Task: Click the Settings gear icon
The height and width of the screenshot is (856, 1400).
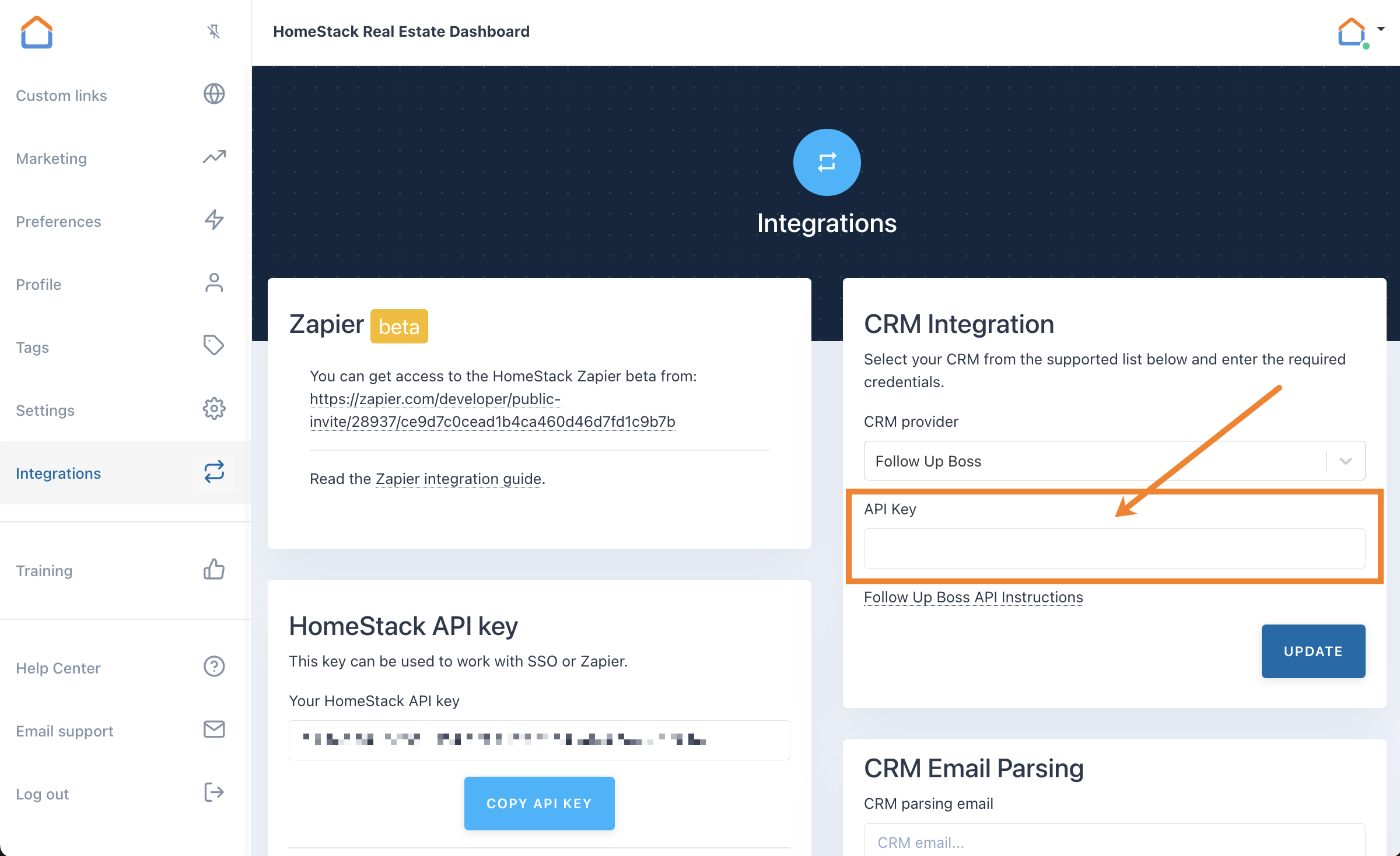Action: 213,409
